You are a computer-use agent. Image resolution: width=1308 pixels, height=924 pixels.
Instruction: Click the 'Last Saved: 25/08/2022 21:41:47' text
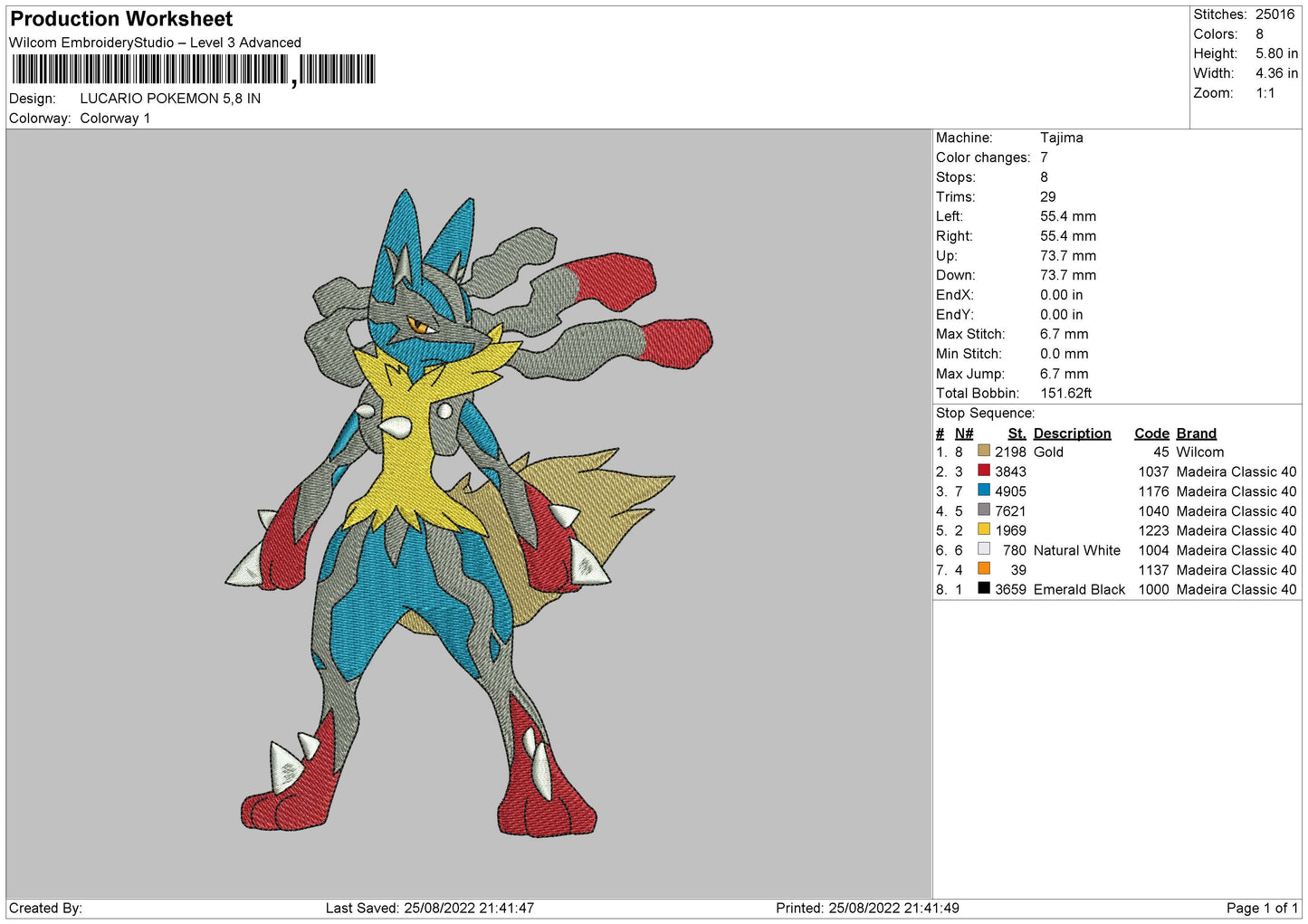[x=430, y=909]
